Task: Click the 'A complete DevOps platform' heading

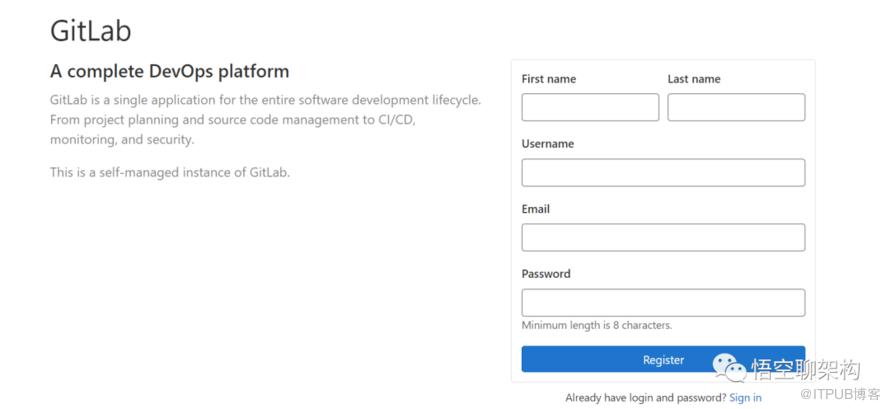Action: (170, 71)
